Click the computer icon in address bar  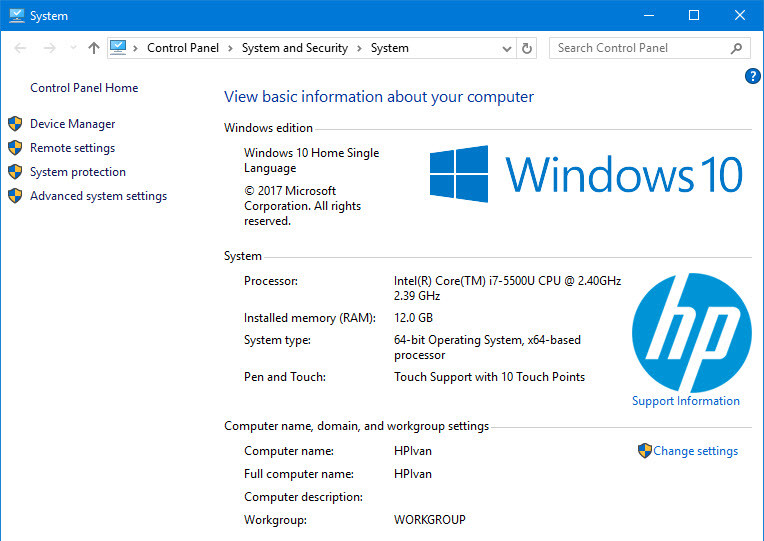pos(119,47)
